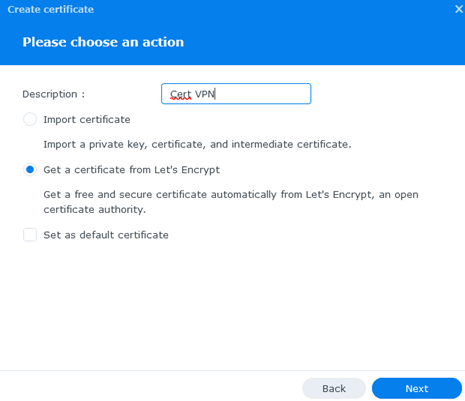Image resolution: width=465 pixels, height=401 pixels.
Task: Click the "Please choose an action" heading
Action: tap(103, 42)
